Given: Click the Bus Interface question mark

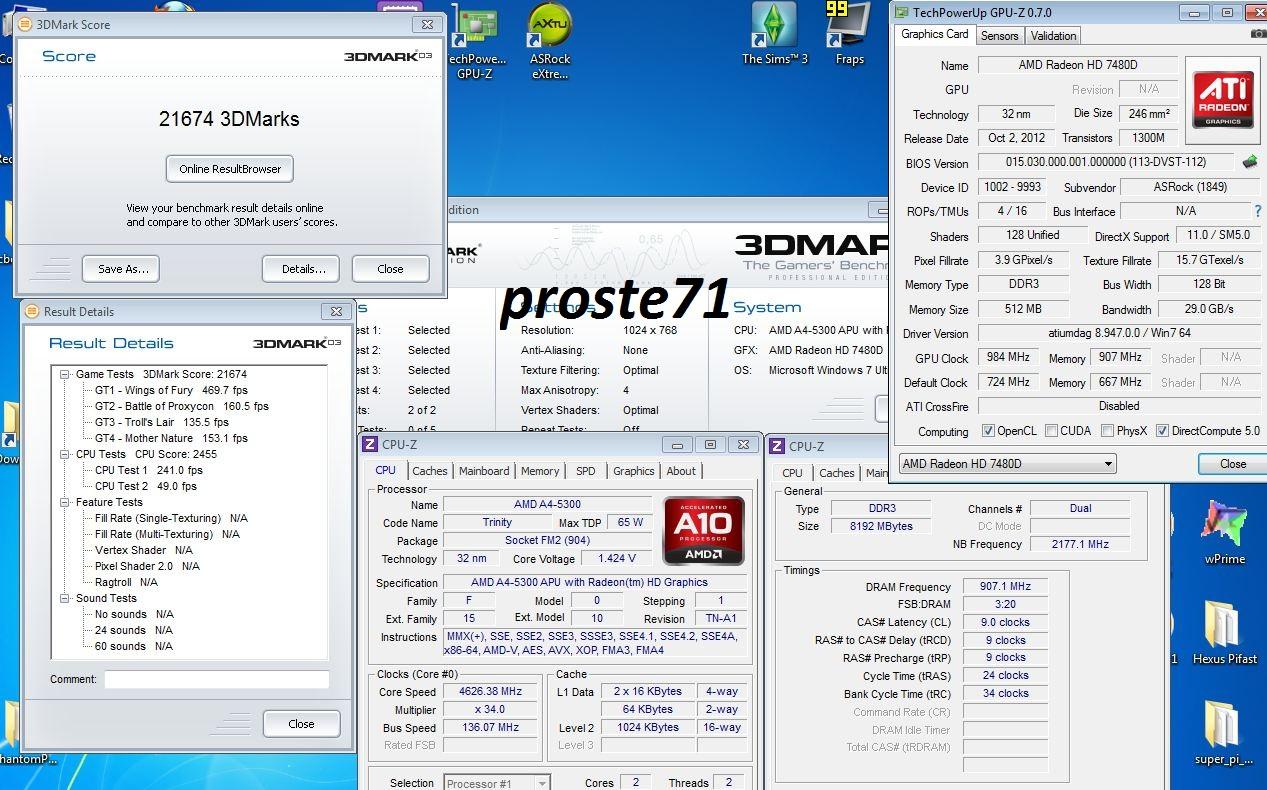Looking at the screenshot, I should pyautogui.click(x=1258, y=211).
